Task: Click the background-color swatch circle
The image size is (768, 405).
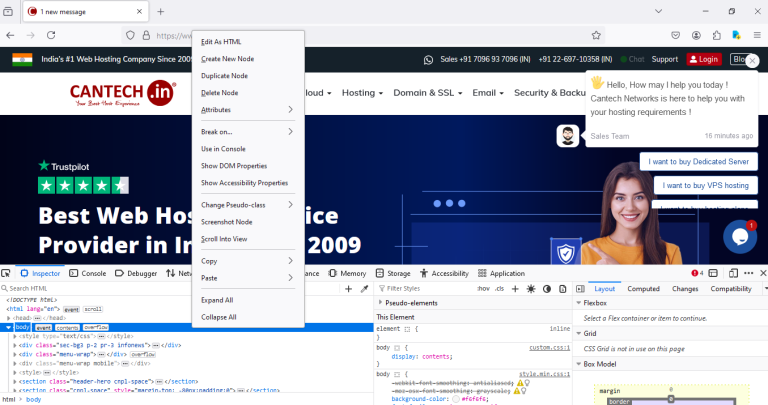Action: click(456, 398)
